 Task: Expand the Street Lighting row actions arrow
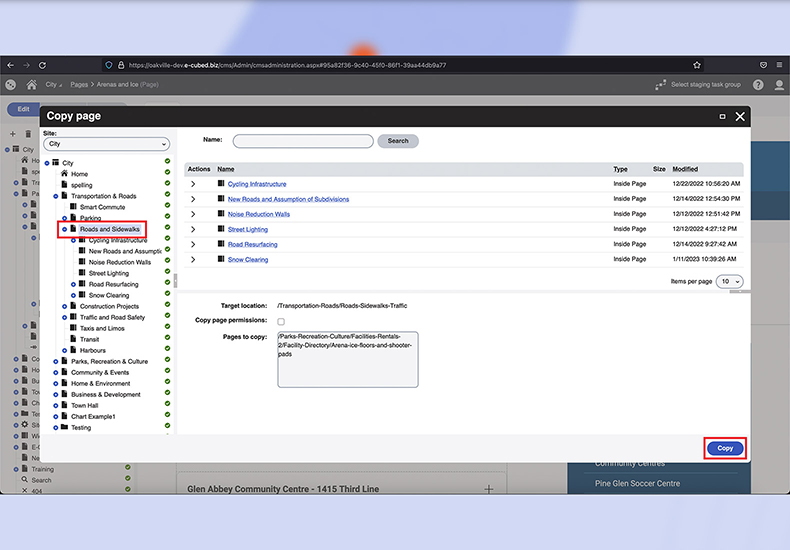pyautogui.click(x=193, y=229)
